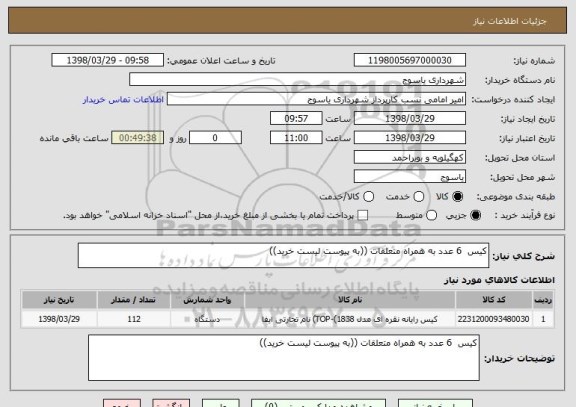The image size is (576, 407).
Task: Click product code 223120093480030 cell
Action: (494, 319)
